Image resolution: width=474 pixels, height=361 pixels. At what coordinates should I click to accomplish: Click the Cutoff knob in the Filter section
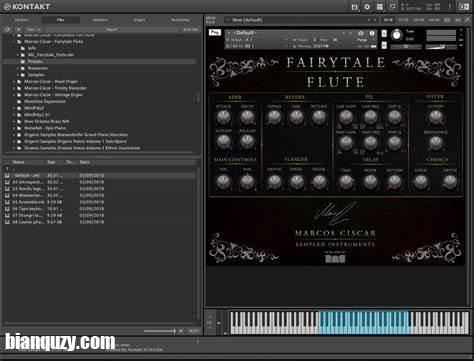[x=435, y=117]
